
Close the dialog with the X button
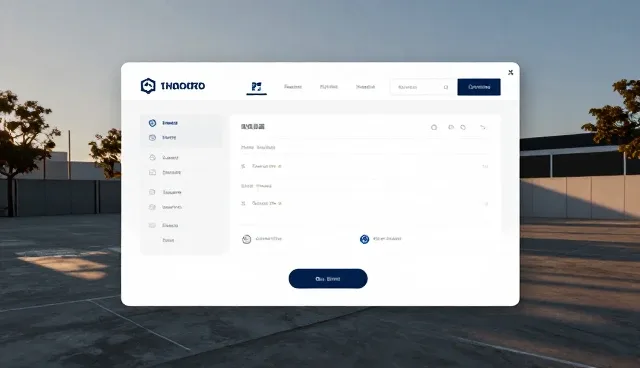coord(510,72)
